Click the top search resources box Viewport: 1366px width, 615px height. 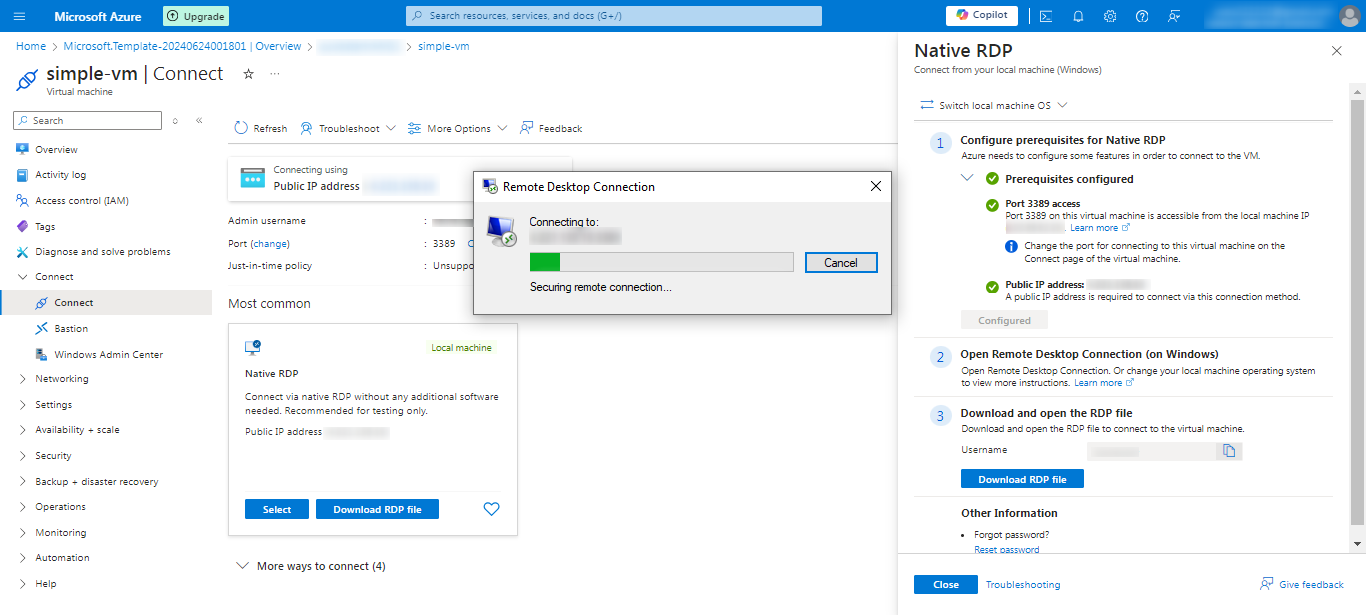614,16
